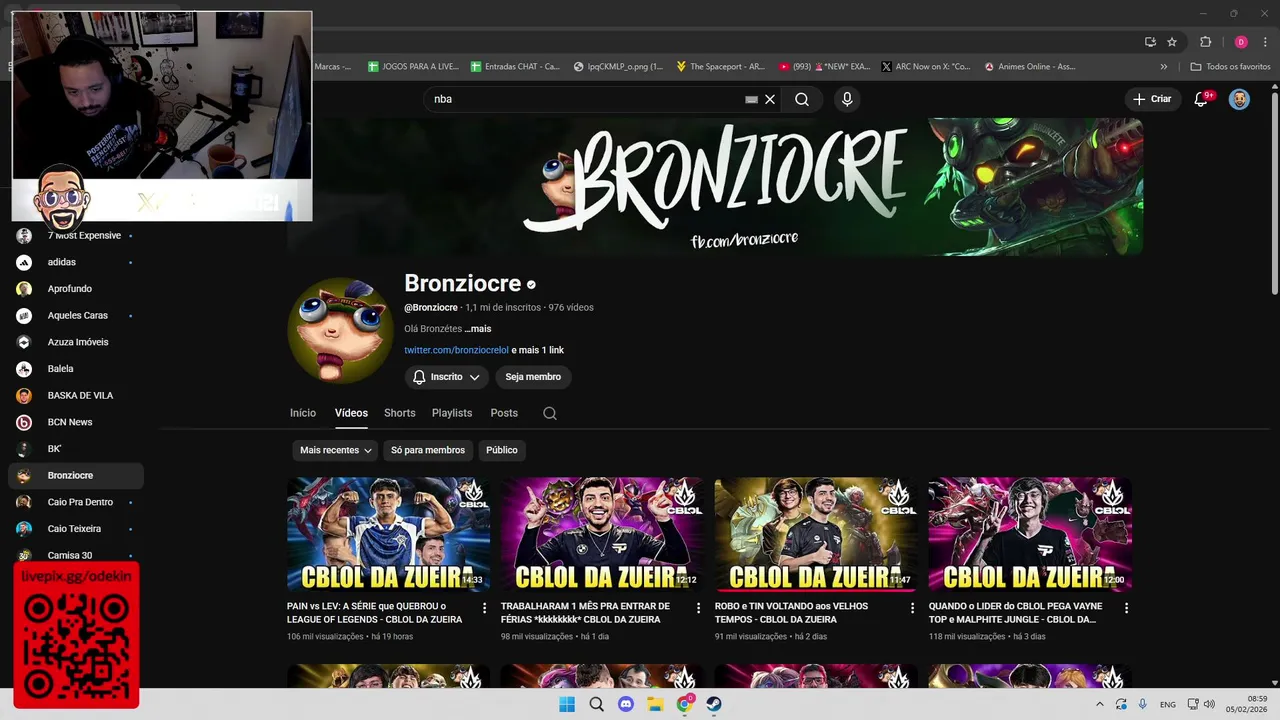Image resolution: width=1280 pixels, height=720 pixels.
Task: Open the Caio Pra Dentro subscription
Action: tap(76, 502)
